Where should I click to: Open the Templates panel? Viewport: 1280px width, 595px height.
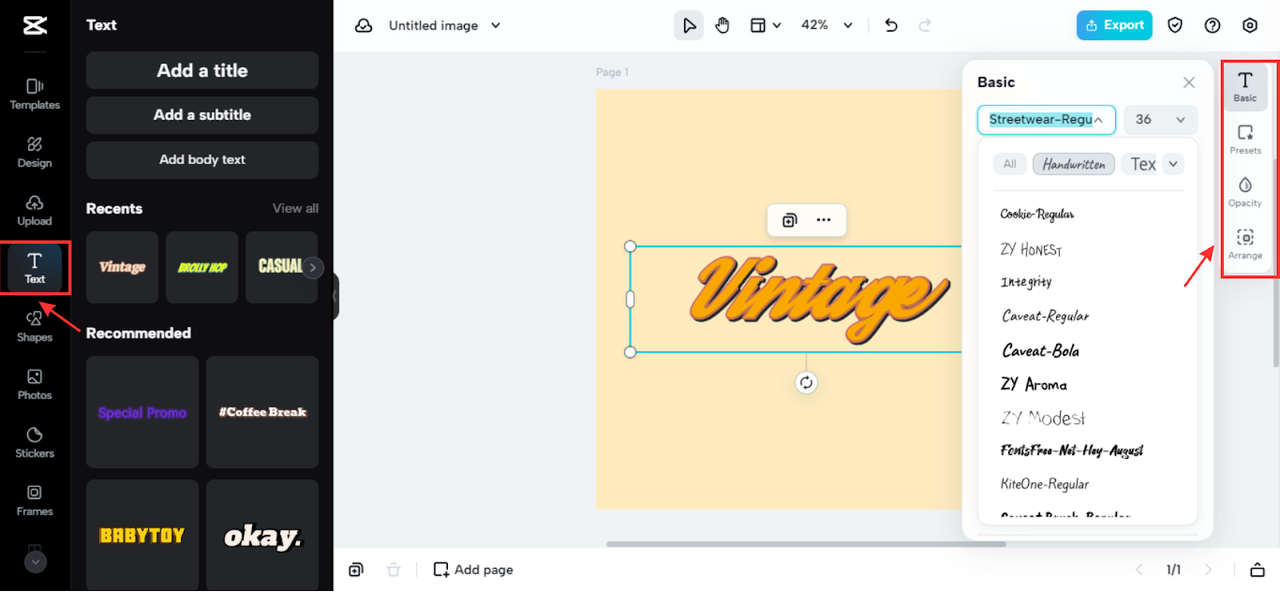pyautogui.click(x=35, y=94)
